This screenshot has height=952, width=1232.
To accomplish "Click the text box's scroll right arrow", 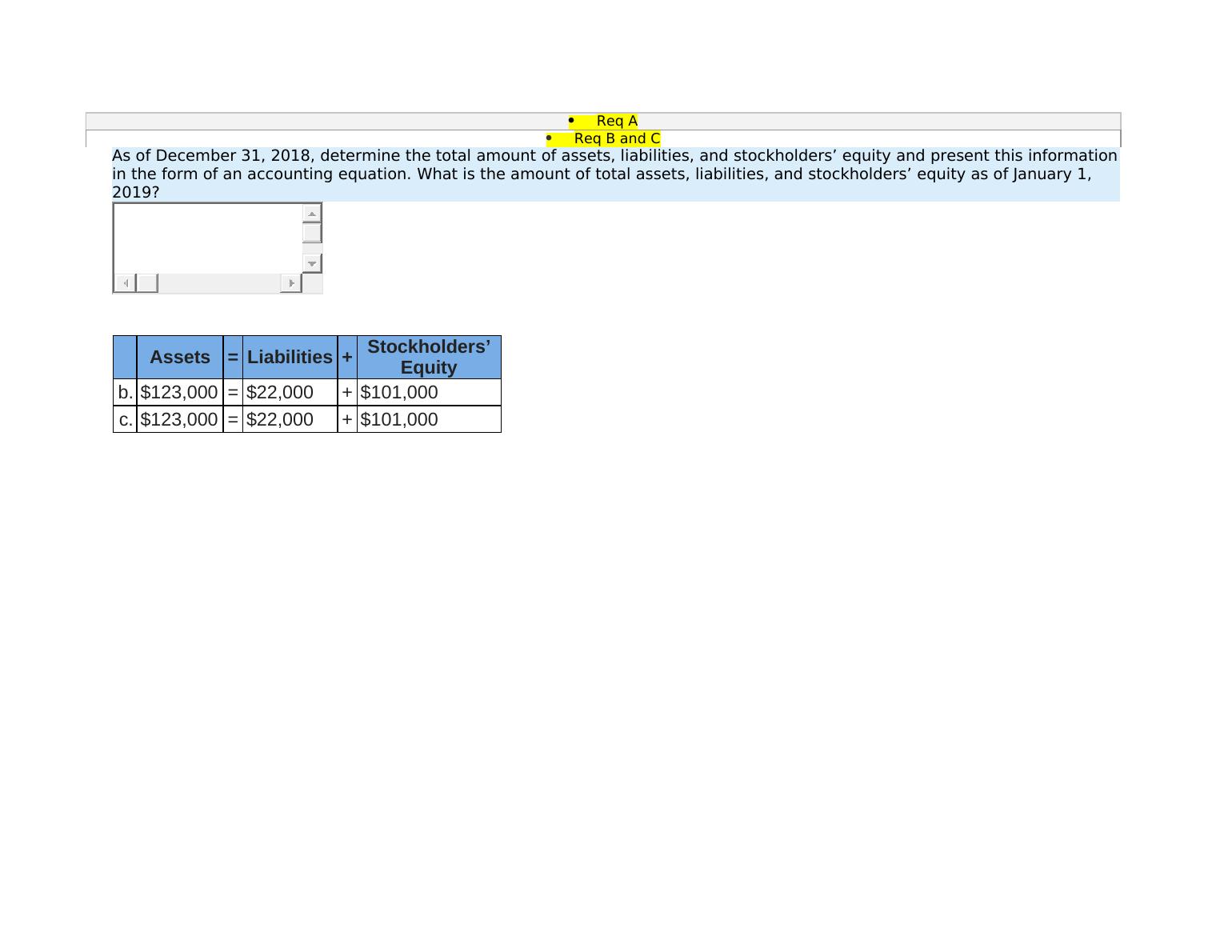I will (x=291, y=283).
